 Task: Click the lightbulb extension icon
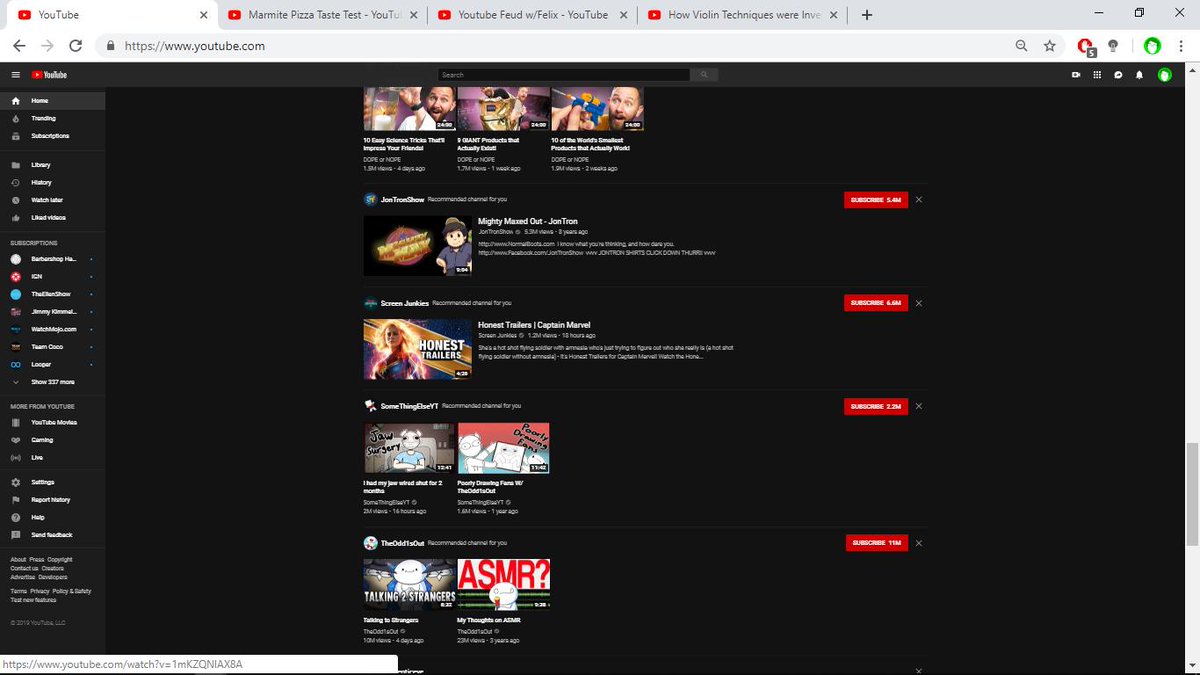1113,46
